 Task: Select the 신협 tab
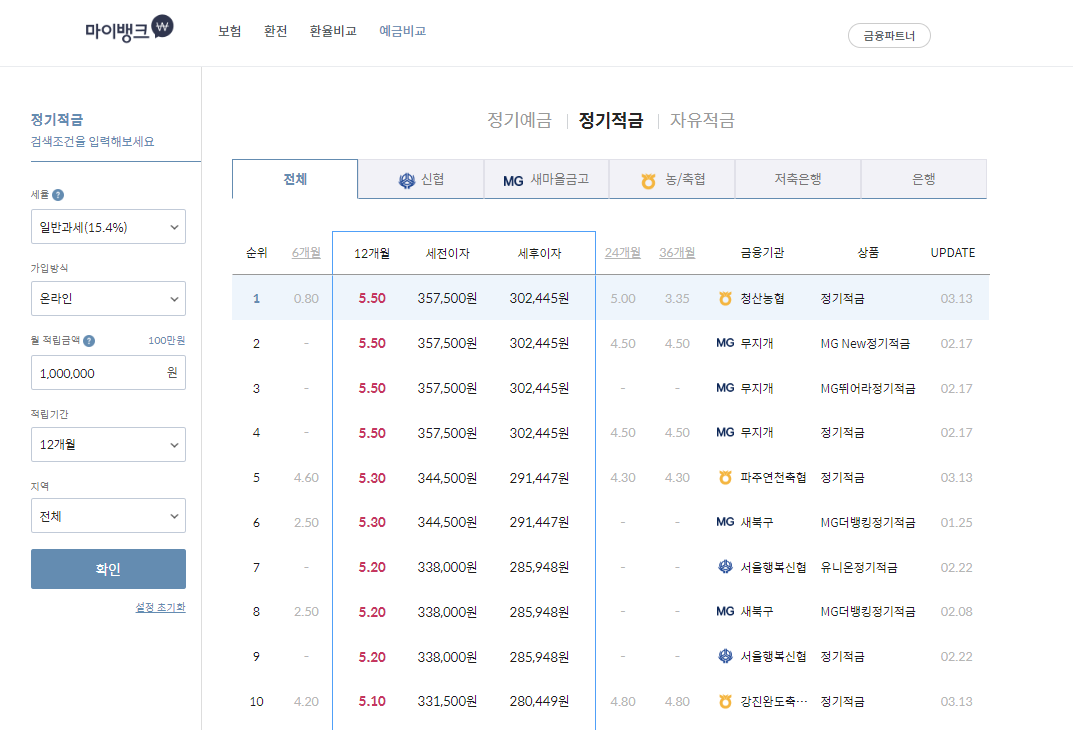[421, 179]
